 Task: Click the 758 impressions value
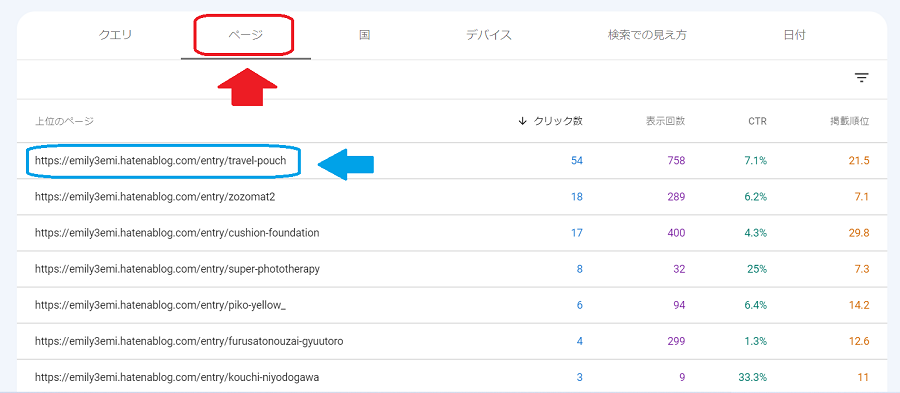click(x=676, y=161)
